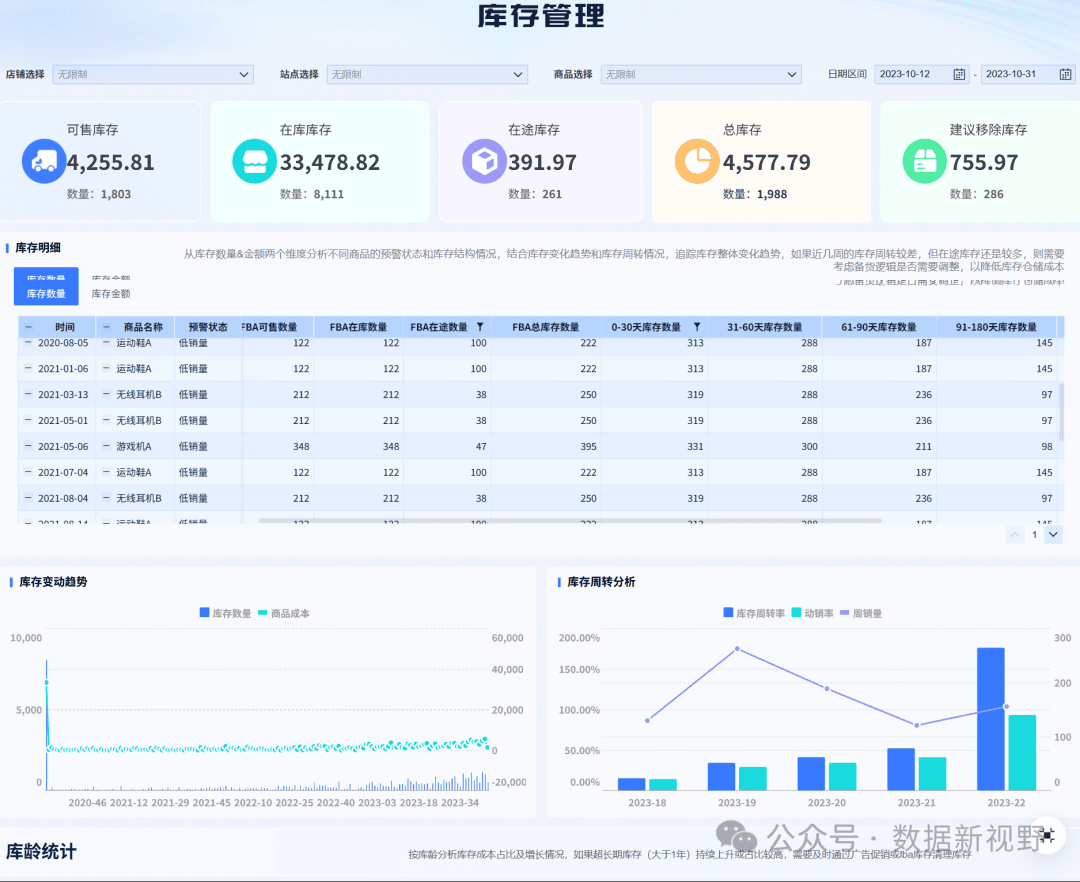
Task: Open the 商品选择 dropdown
Action: 701,74
